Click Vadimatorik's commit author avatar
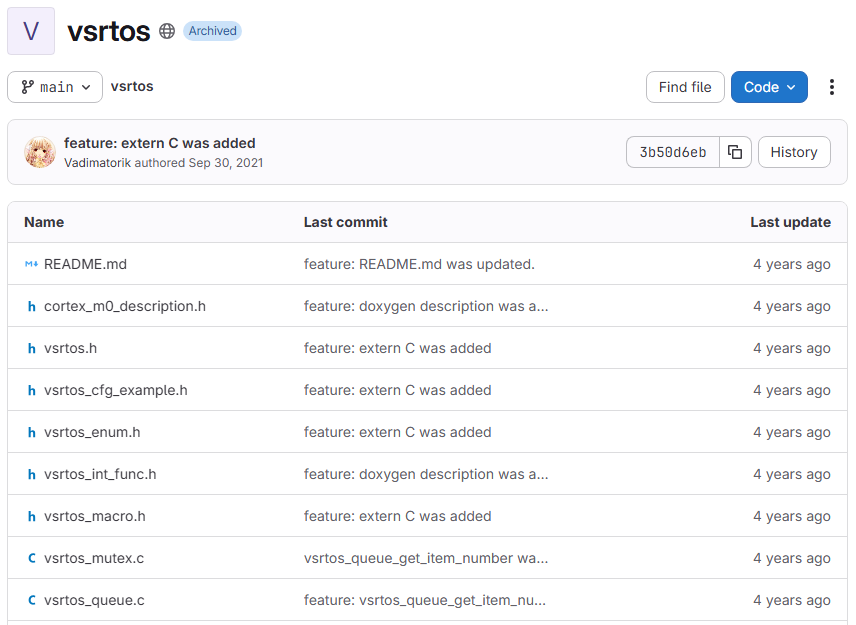 pos(40,152)
